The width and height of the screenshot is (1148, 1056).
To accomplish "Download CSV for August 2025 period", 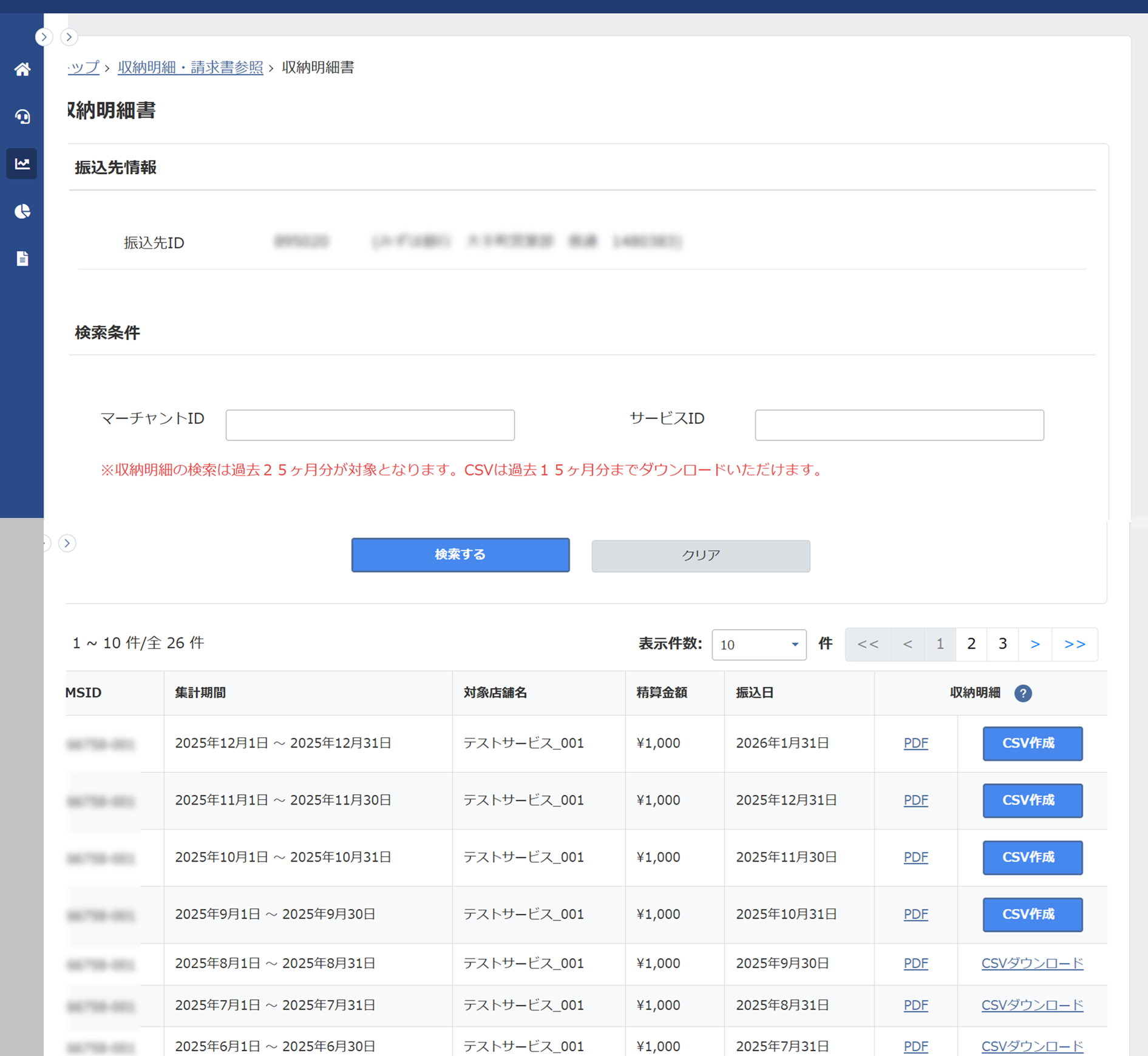I will [x=1032, y=964].
